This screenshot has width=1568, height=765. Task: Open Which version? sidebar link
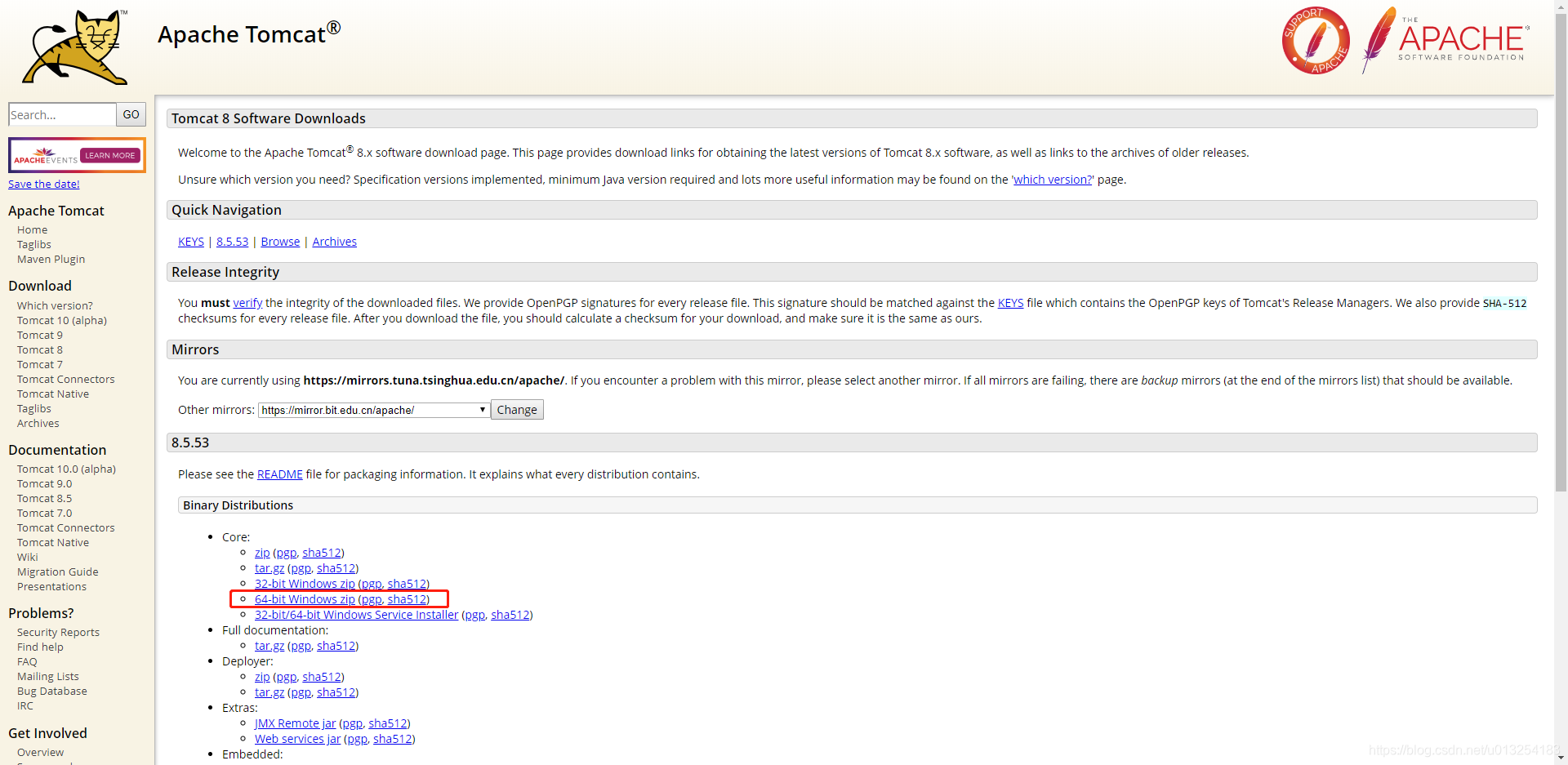55,306
